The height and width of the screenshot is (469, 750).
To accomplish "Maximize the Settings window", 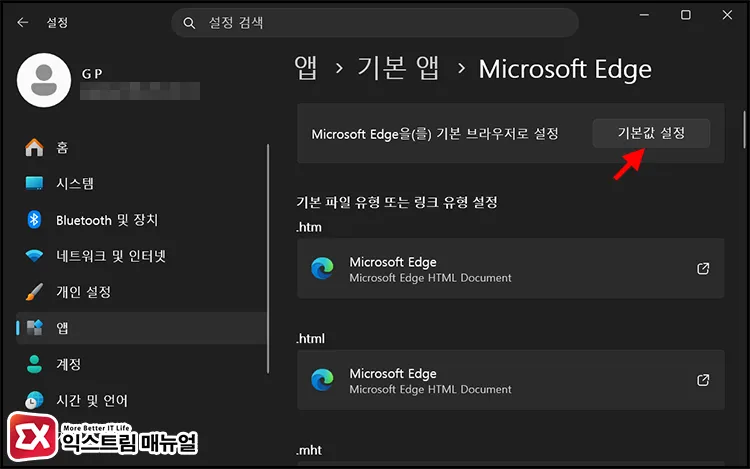I will click(685, 15).
